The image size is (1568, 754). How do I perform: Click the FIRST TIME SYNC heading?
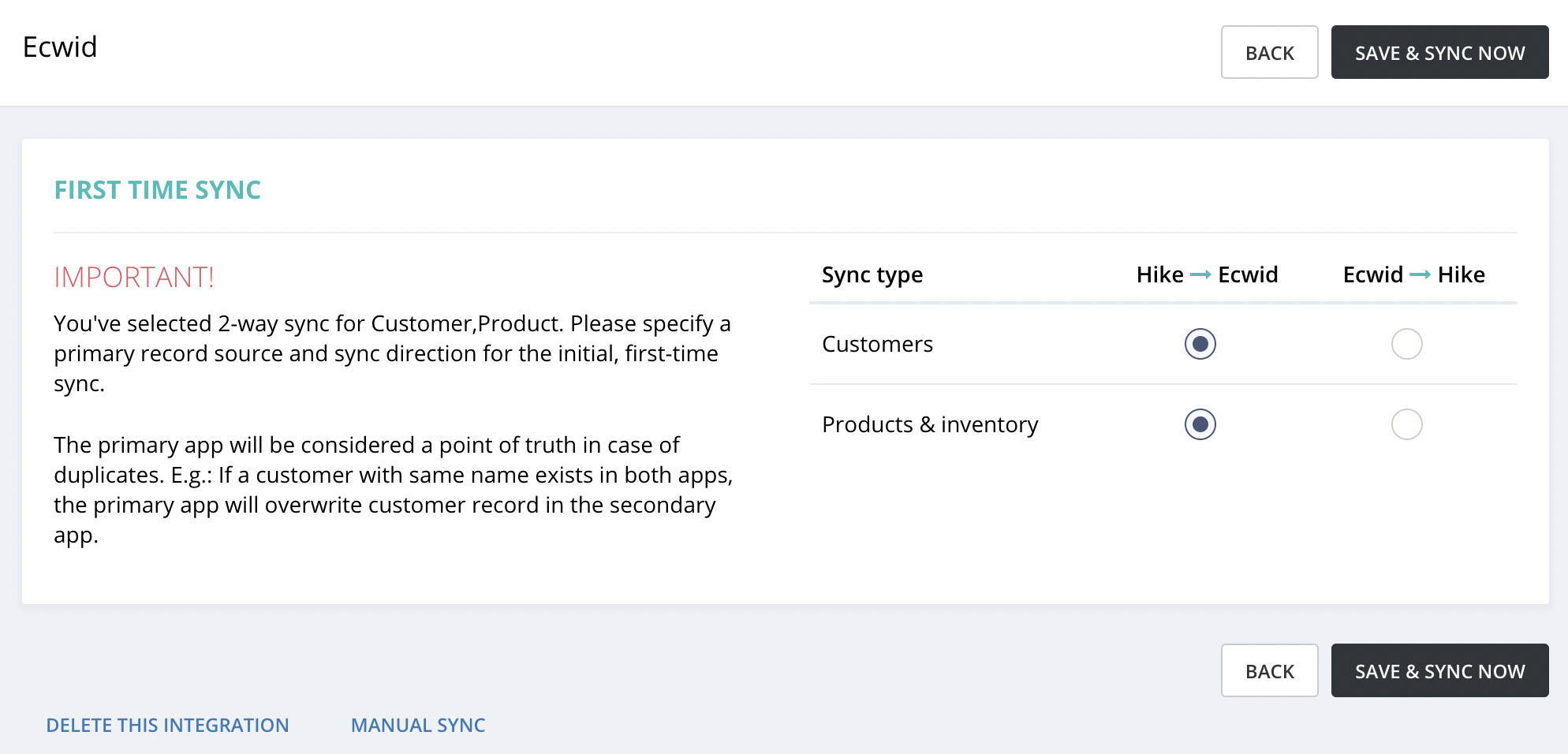(x=157, y=190)
